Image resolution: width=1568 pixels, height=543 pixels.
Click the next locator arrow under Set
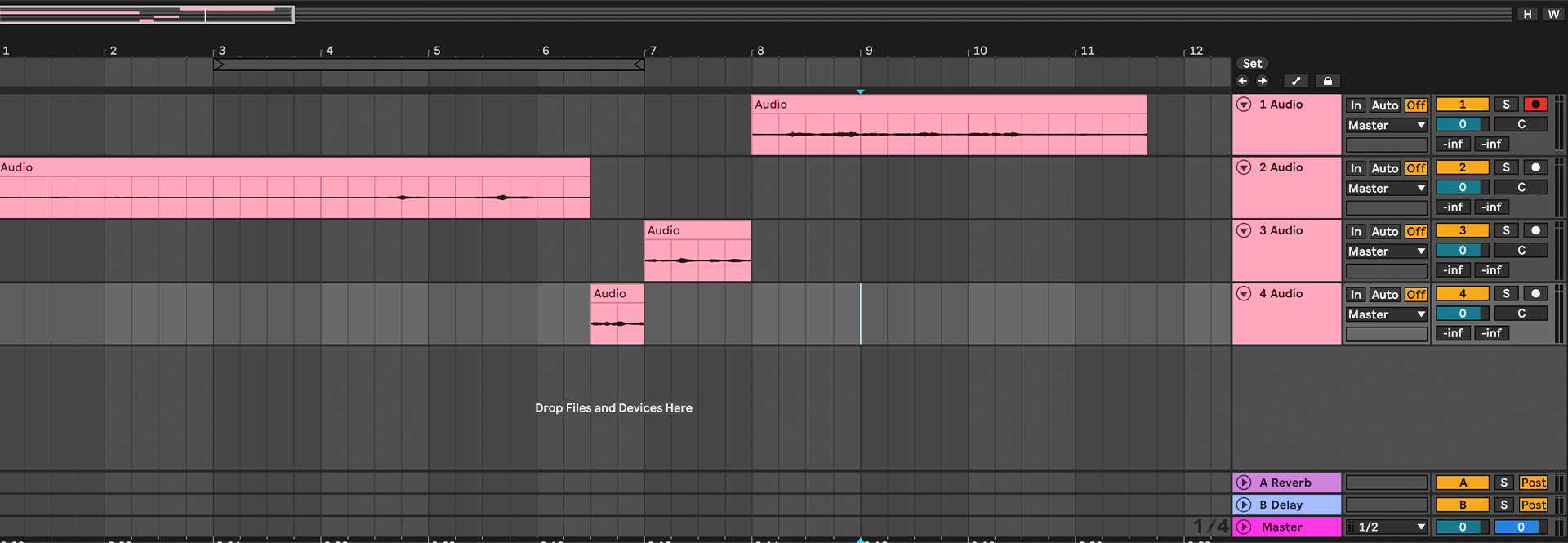coord(1262,81)
